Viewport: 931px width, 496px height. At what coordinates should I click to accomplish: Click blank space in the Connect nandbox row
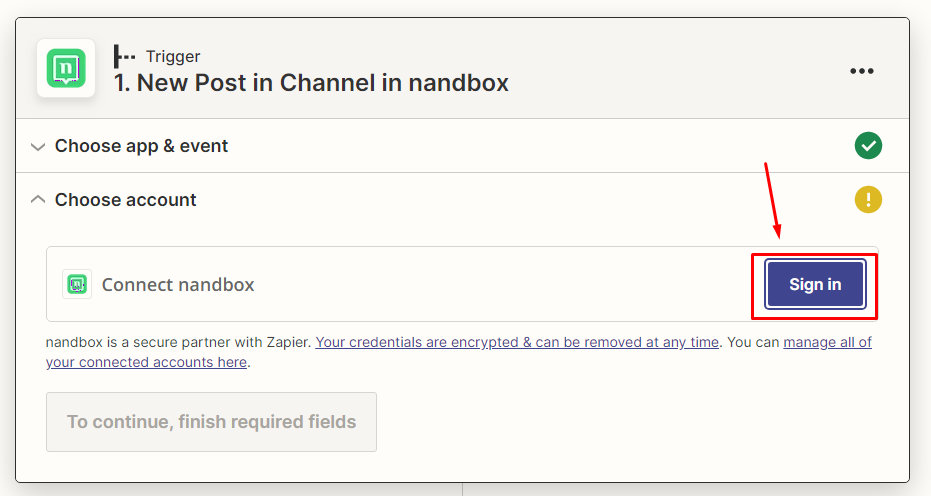coord(500,285)
